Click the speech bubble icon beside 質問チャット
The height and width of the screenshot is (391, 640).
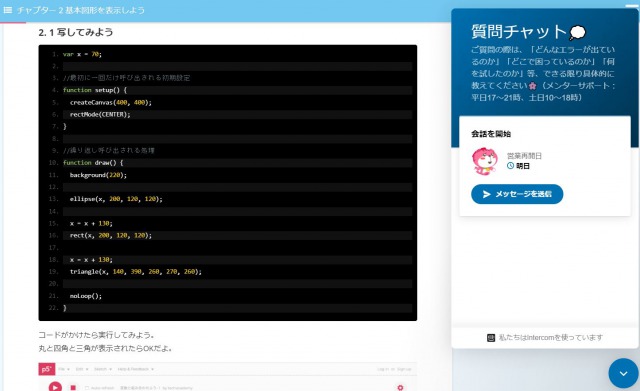point(578,32)
